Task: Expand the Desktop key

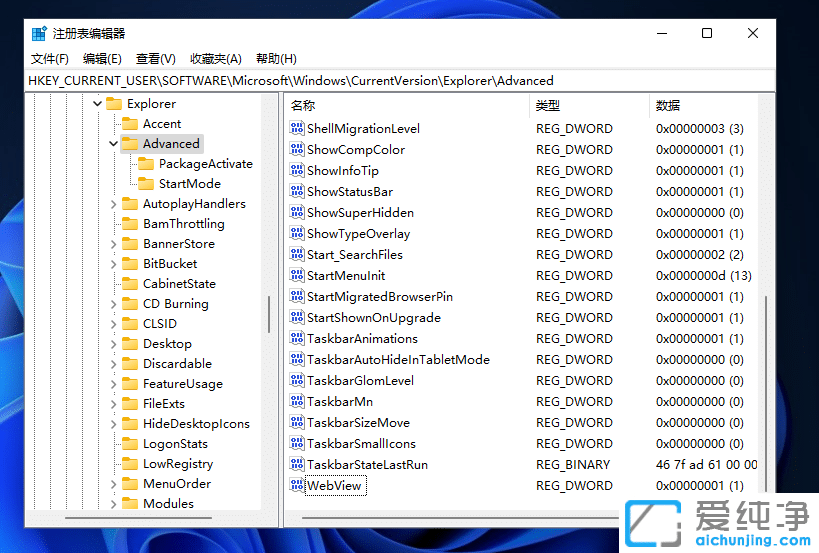Action: click(x=113, y=344)
